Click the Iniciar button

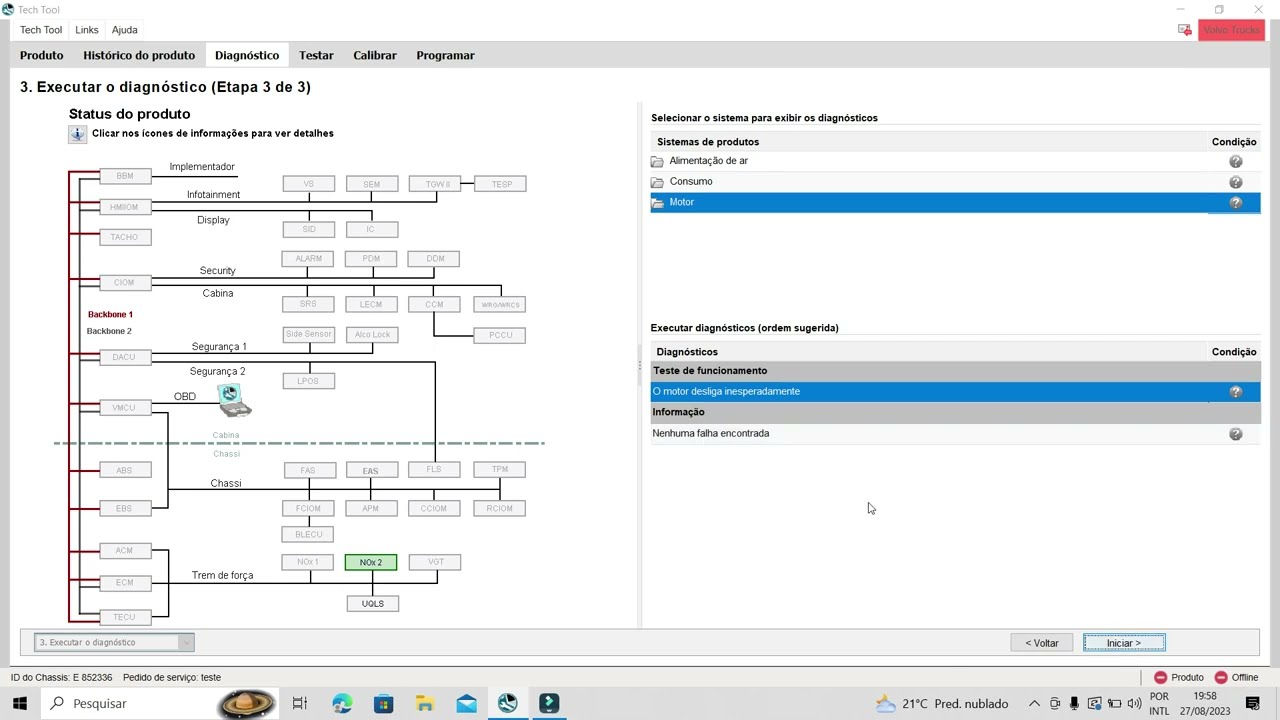(x=1124, y=643)
